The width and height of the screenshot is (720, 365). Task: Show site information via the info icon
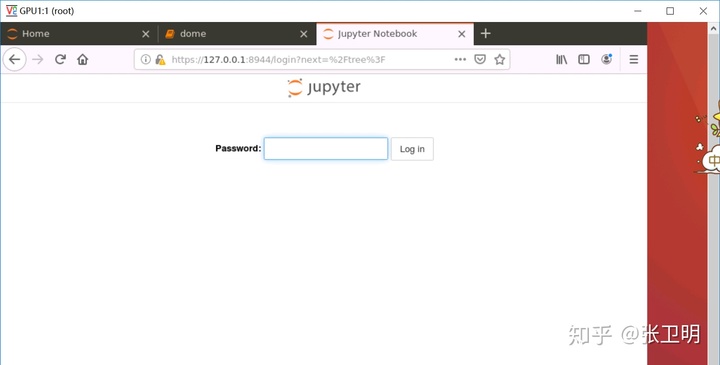point(146,59)
